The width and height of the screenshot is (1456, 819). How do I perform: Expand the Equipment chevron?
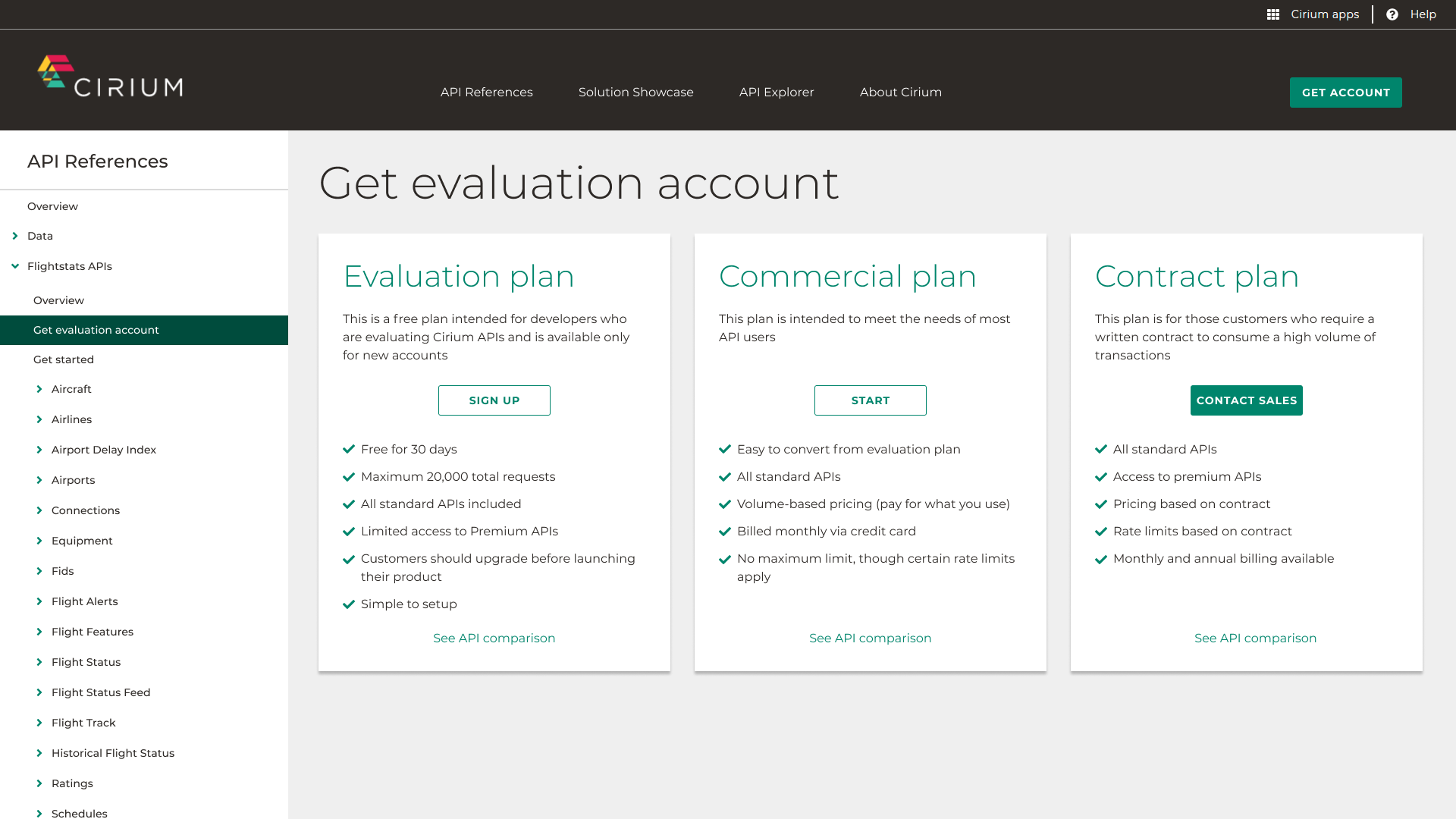point(39,541)
